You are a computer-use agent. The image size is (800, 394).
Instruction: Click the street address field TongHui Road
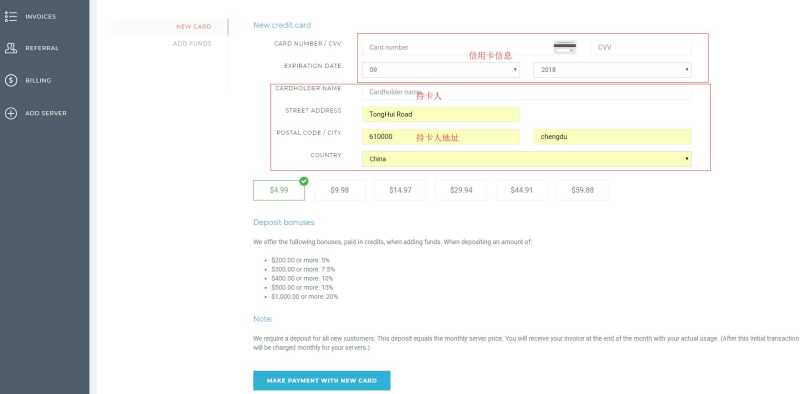[x=441, y=114]
